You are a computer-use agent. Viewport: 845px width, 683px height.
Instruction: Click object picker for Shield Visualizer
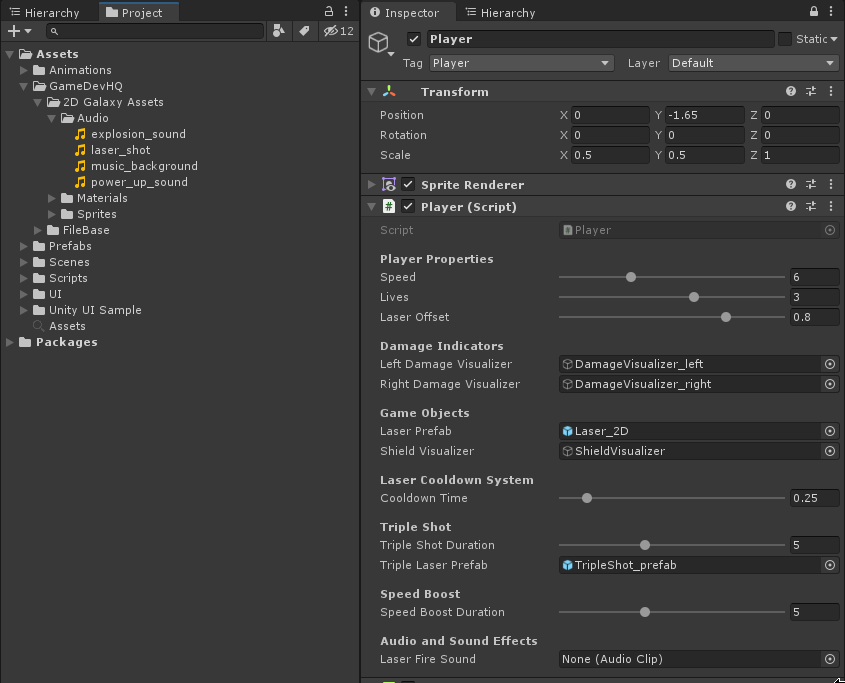(x=830, y=451)
